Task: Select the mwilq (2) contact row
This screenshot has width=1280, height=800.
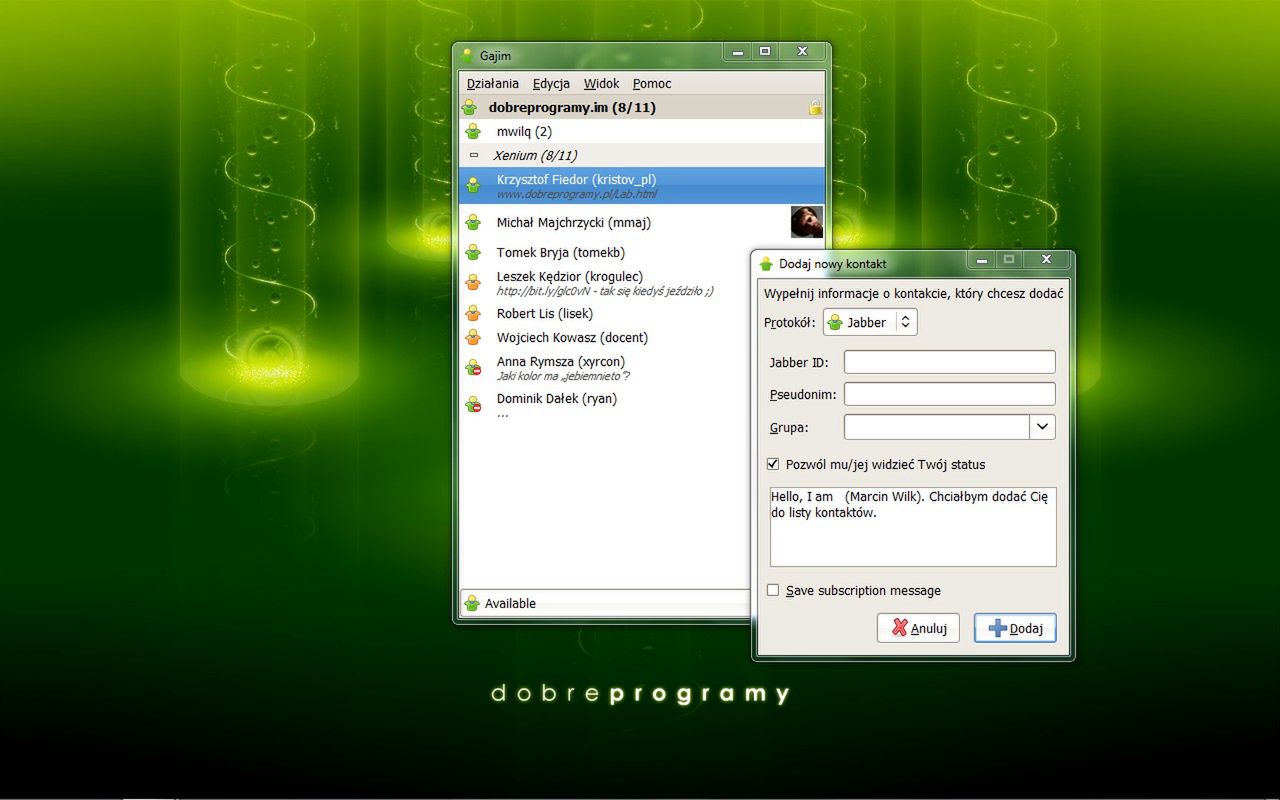Action: 642,131
